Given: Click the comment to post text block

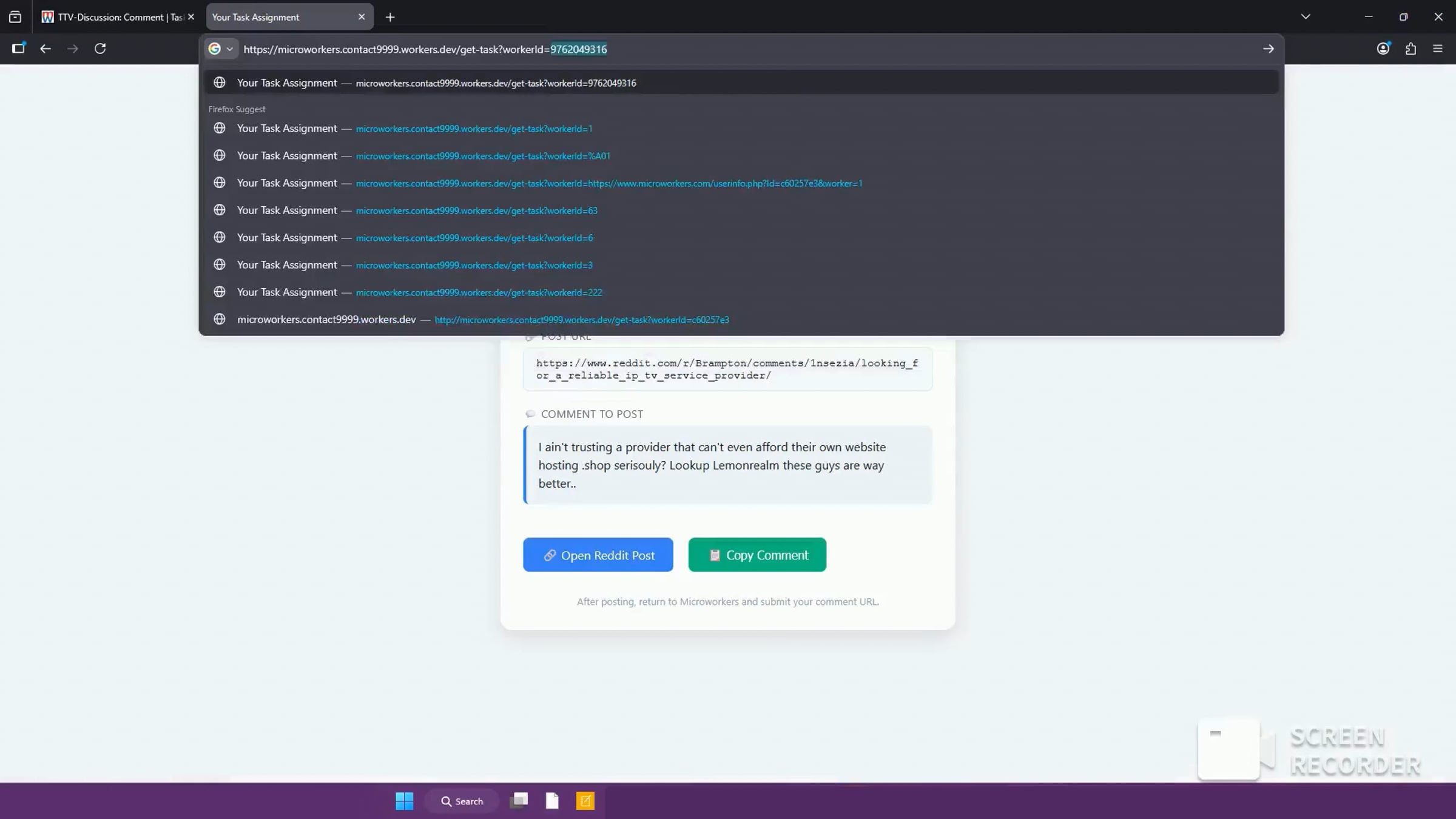Looking at the screenshot, I should (x=727, y=465).
